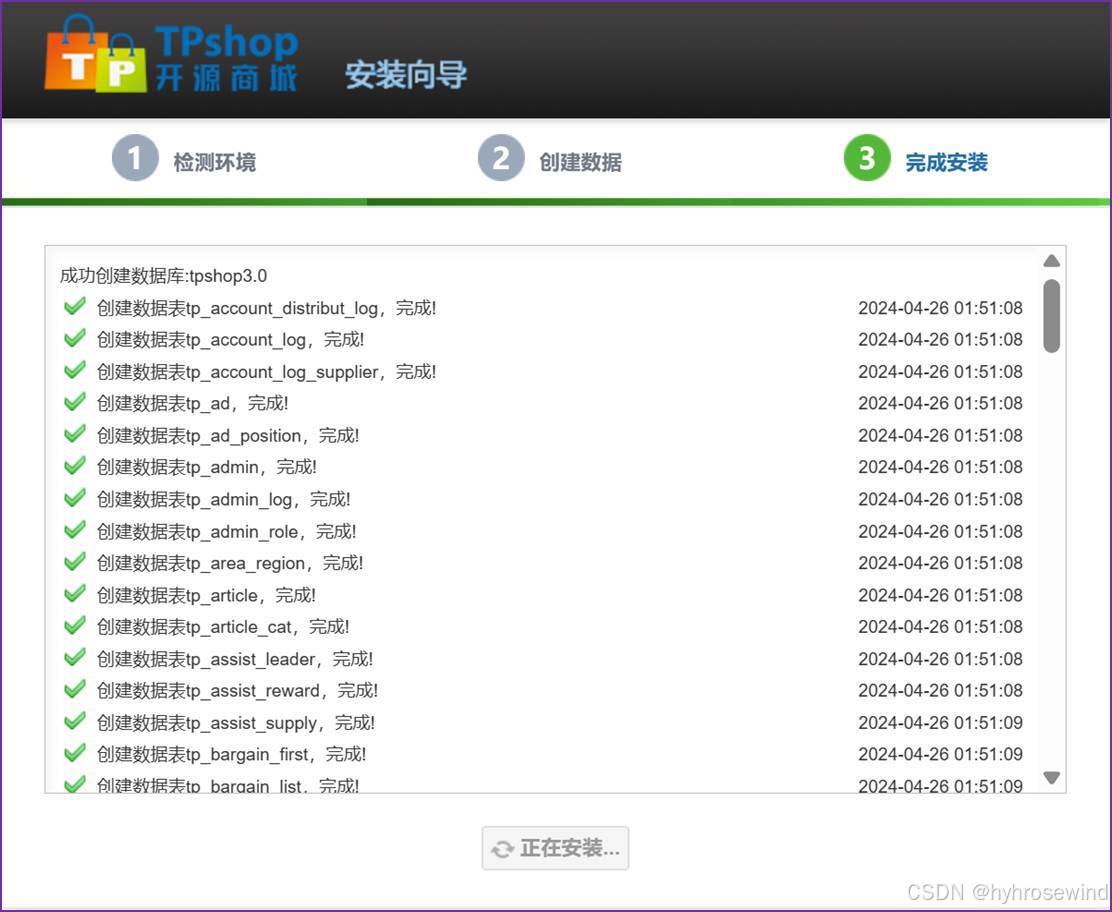The image size is (1112, 912).
Task: Click timestamp on tp_assist_supply row
Action: [x=940, y=723]
